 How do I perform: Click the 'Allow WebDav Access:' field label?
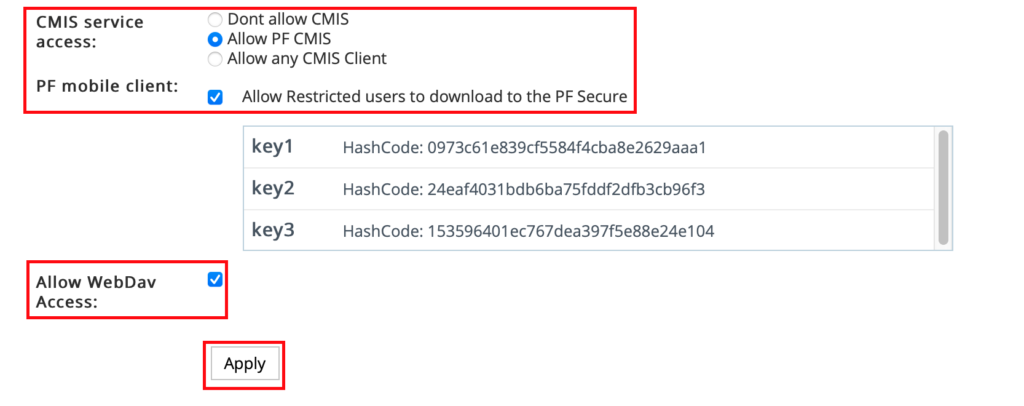tap(96, 292)
